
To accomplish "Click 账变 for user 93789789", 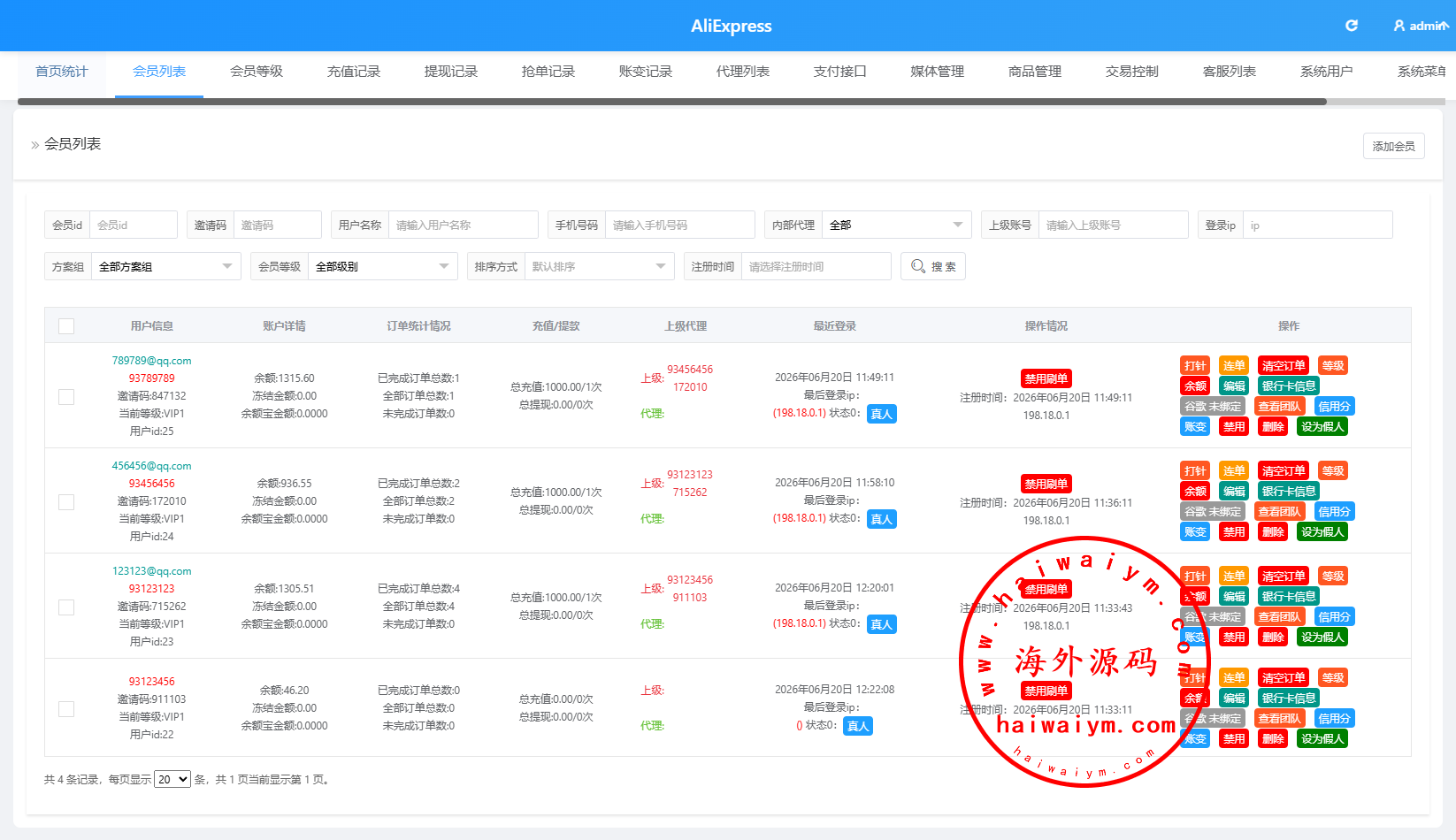I will click(1195, 427).
